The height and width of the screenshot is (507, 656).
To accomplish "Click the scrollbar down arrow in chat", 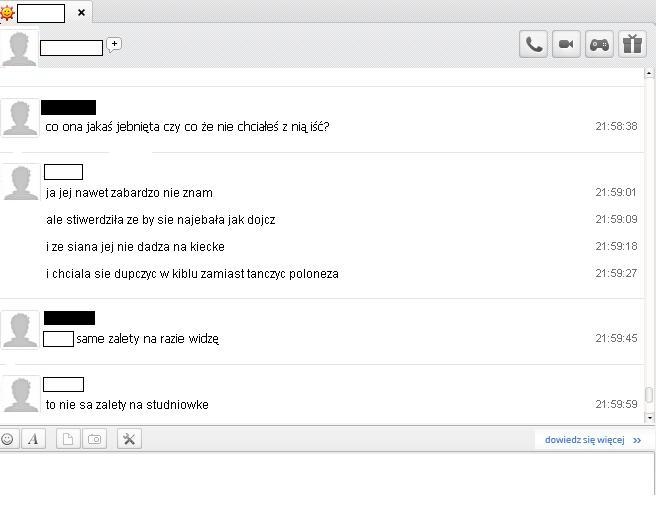I will (649, 417).
